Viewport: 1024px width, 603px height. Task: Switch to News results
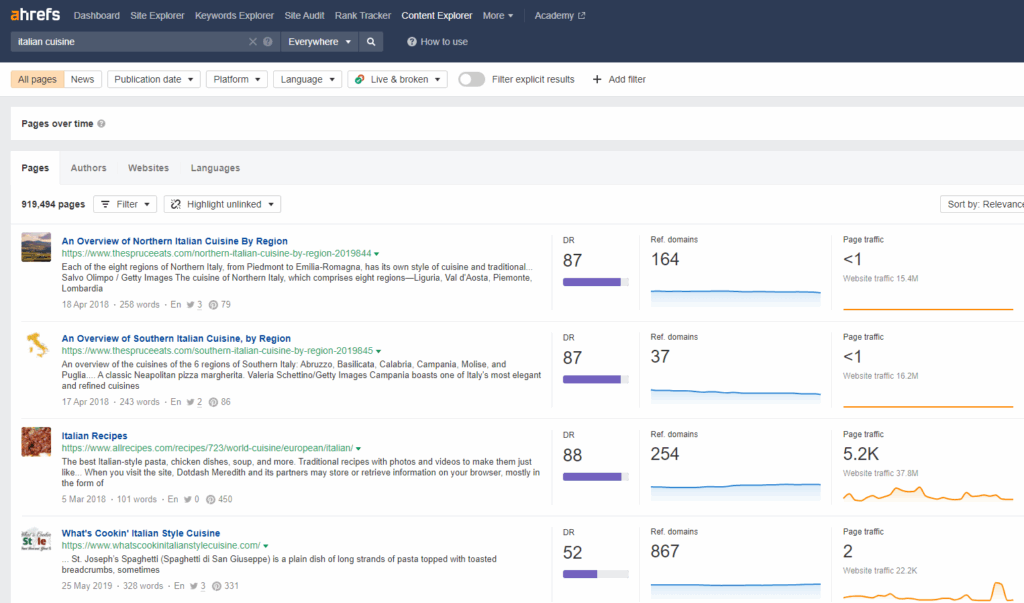coord(82,79)
